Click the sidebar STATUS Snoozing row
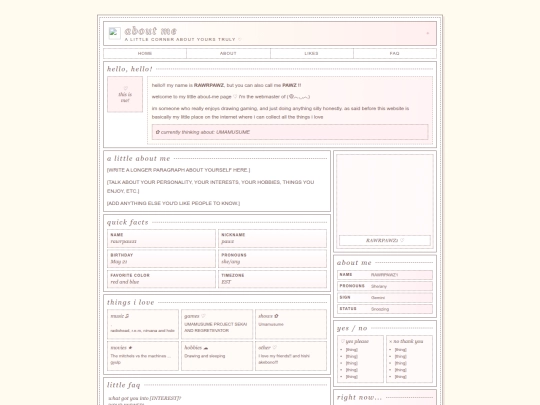This screenshot has height=405, width=540. 385,309
